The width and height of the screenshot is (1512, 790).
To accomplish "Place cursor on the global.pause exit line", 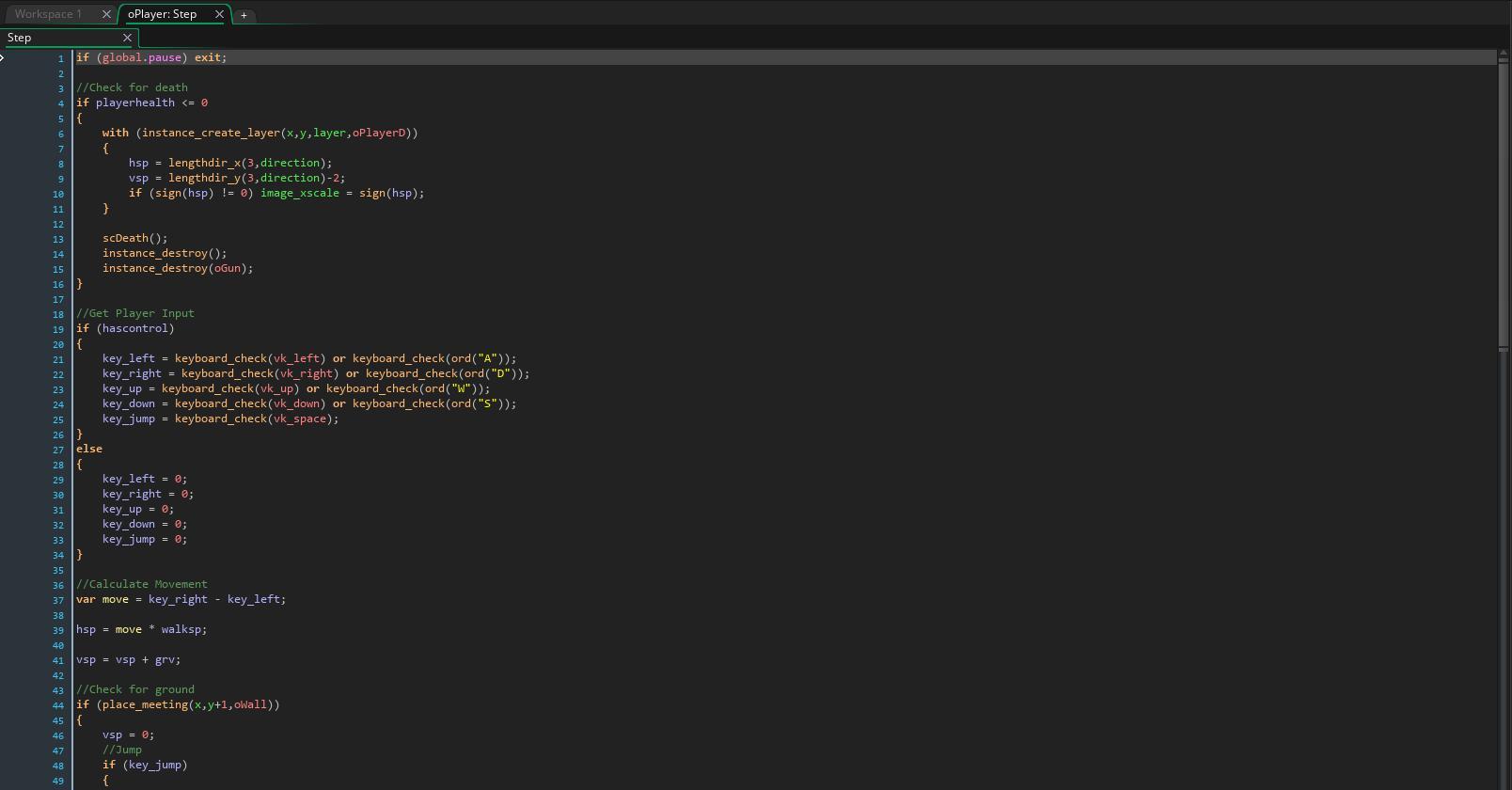I will pos(151,57).
